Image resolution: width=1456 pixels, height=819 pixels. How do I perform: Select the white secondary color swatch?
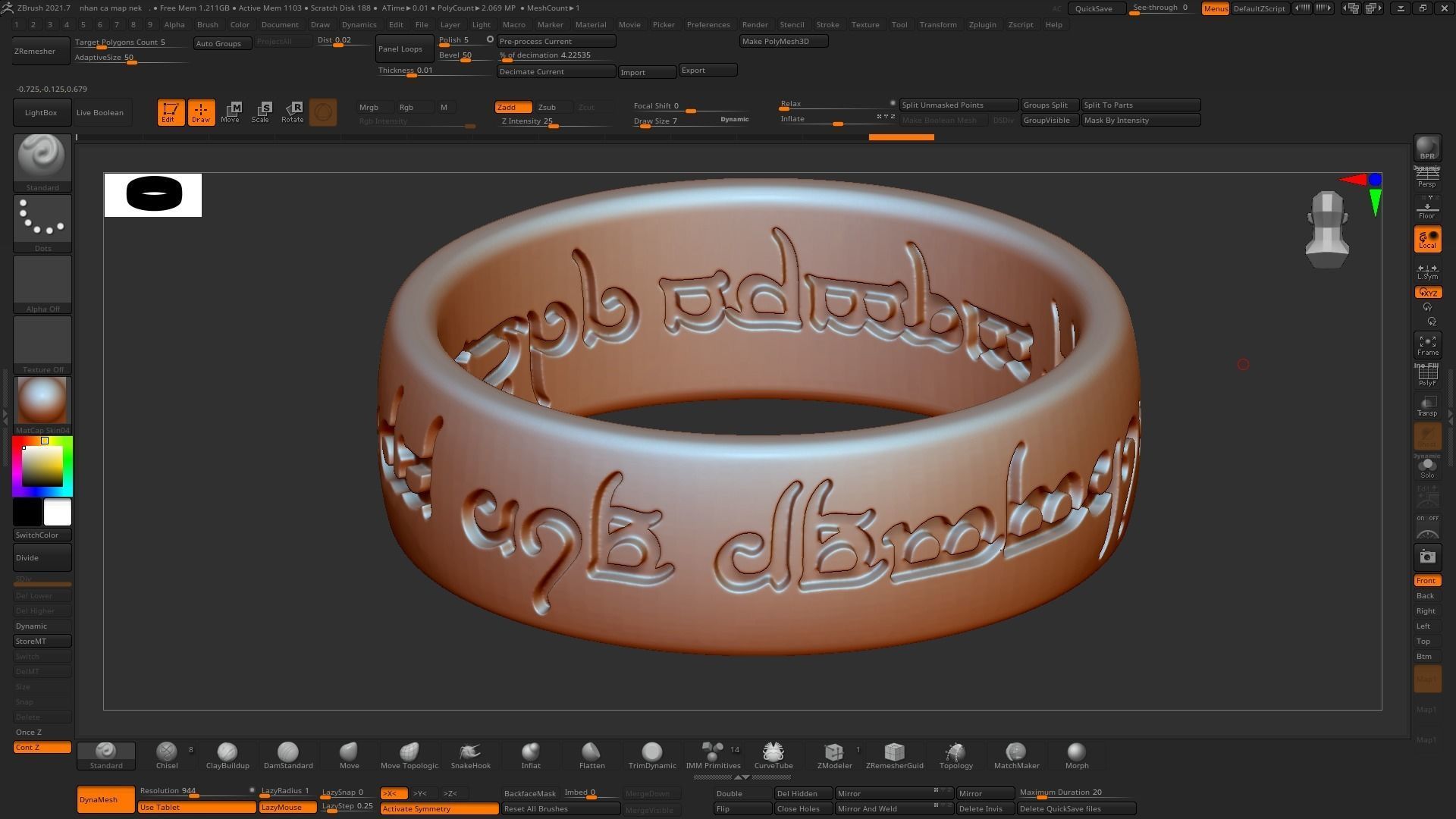coord(58,513)
